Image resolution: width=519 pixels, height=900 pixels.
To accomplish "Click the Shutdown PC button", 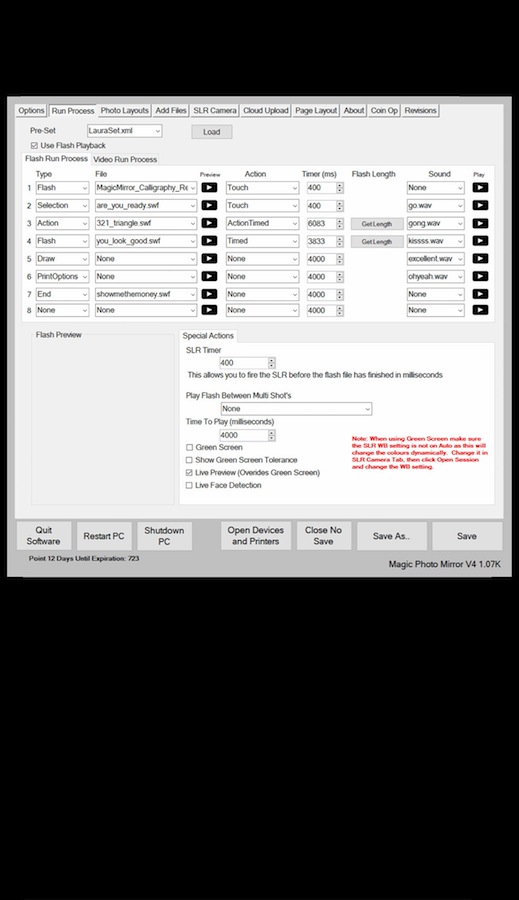I will coord(164,536).
